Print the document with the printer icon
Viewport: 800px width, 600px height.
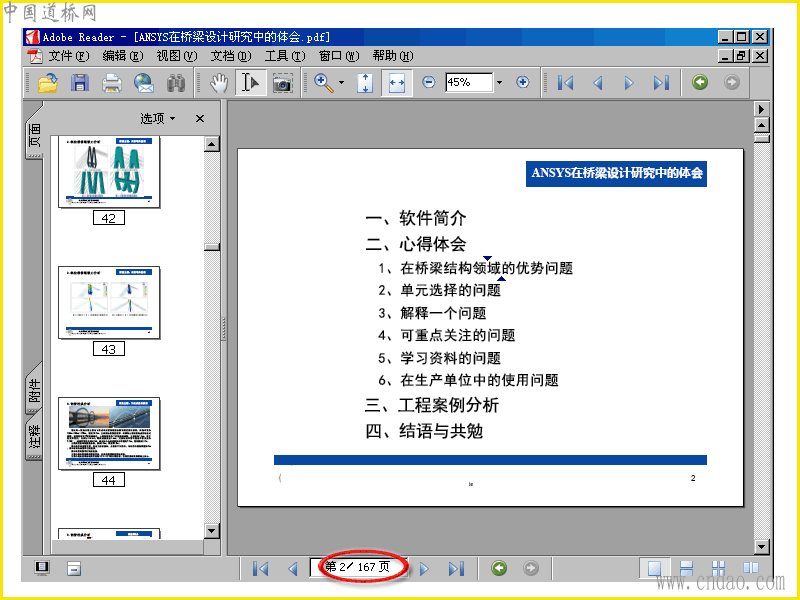(x=112, y=83)
